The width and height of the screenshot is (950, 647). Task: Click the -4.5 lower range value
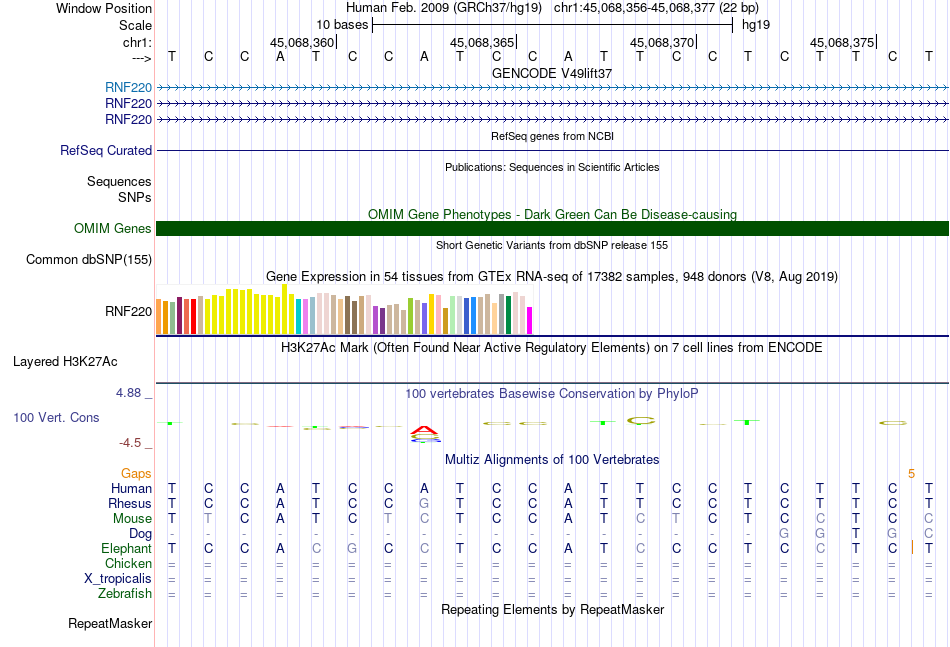click(130, 443)
